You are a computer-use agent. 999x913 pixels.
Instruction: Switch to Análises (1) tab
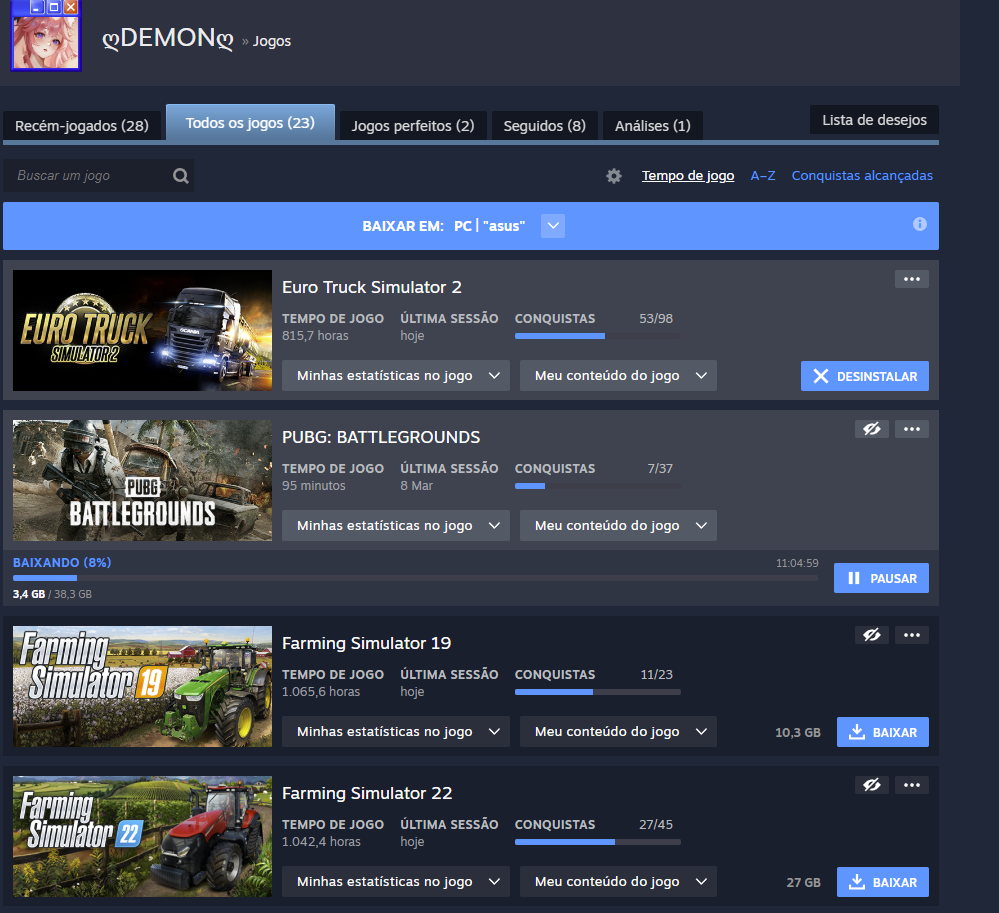tap(652, 126)
